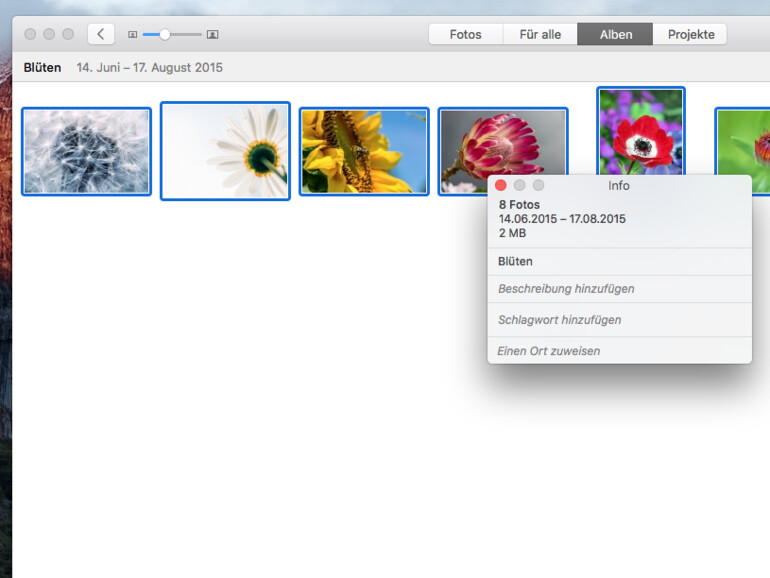Click the Info panel title

point(619,186)
